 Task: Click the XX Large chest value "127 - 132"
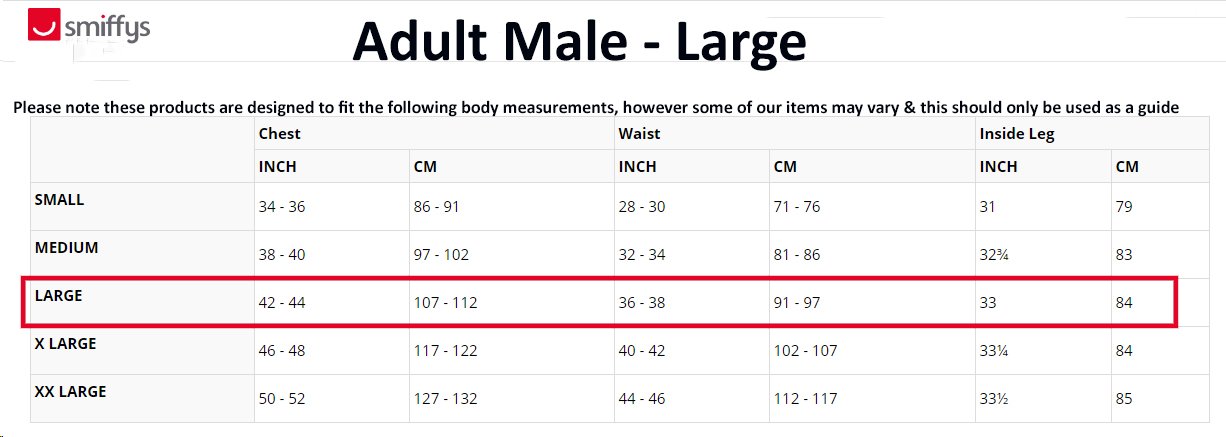(445, 399)
